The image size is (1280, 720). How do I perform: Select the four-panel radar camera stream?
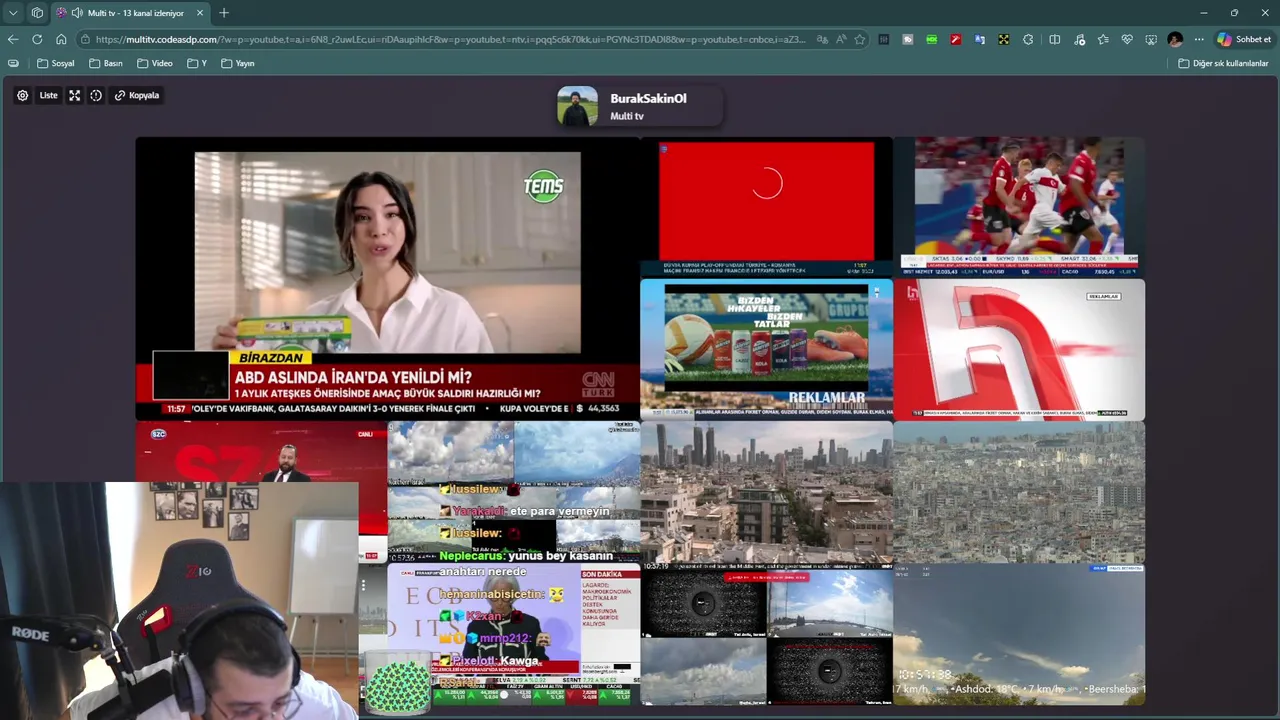(766, 635)
